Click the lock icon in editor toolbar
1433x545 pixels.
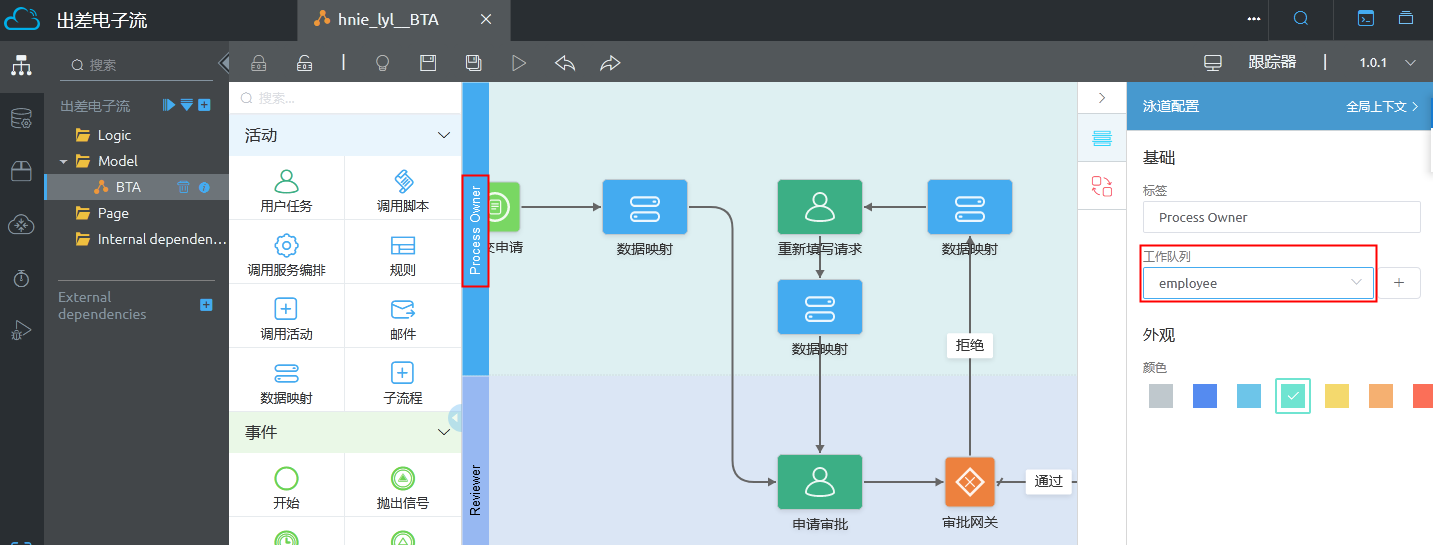258,63
